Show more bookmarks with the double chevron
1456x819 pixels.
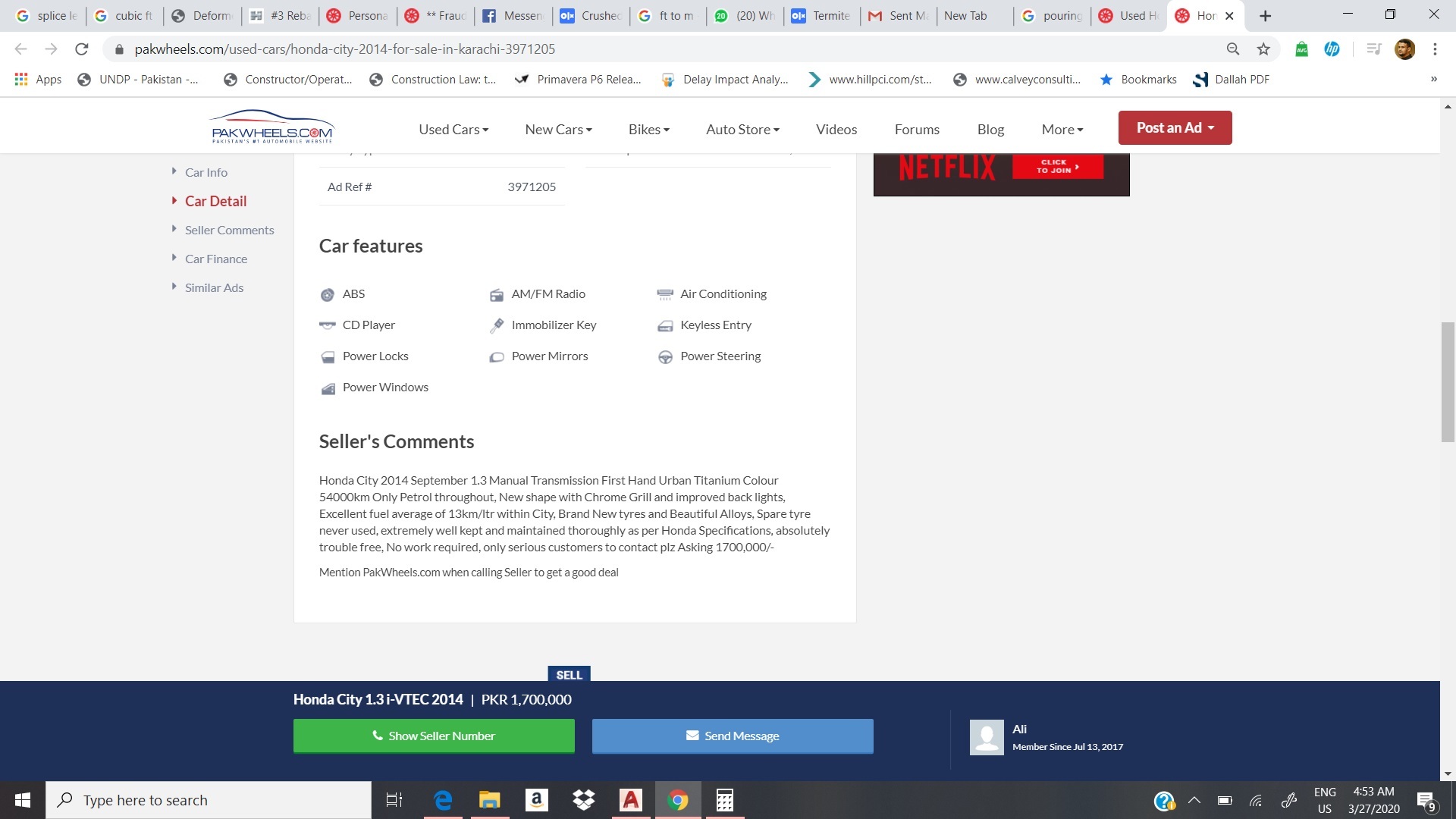(1433, 80)
